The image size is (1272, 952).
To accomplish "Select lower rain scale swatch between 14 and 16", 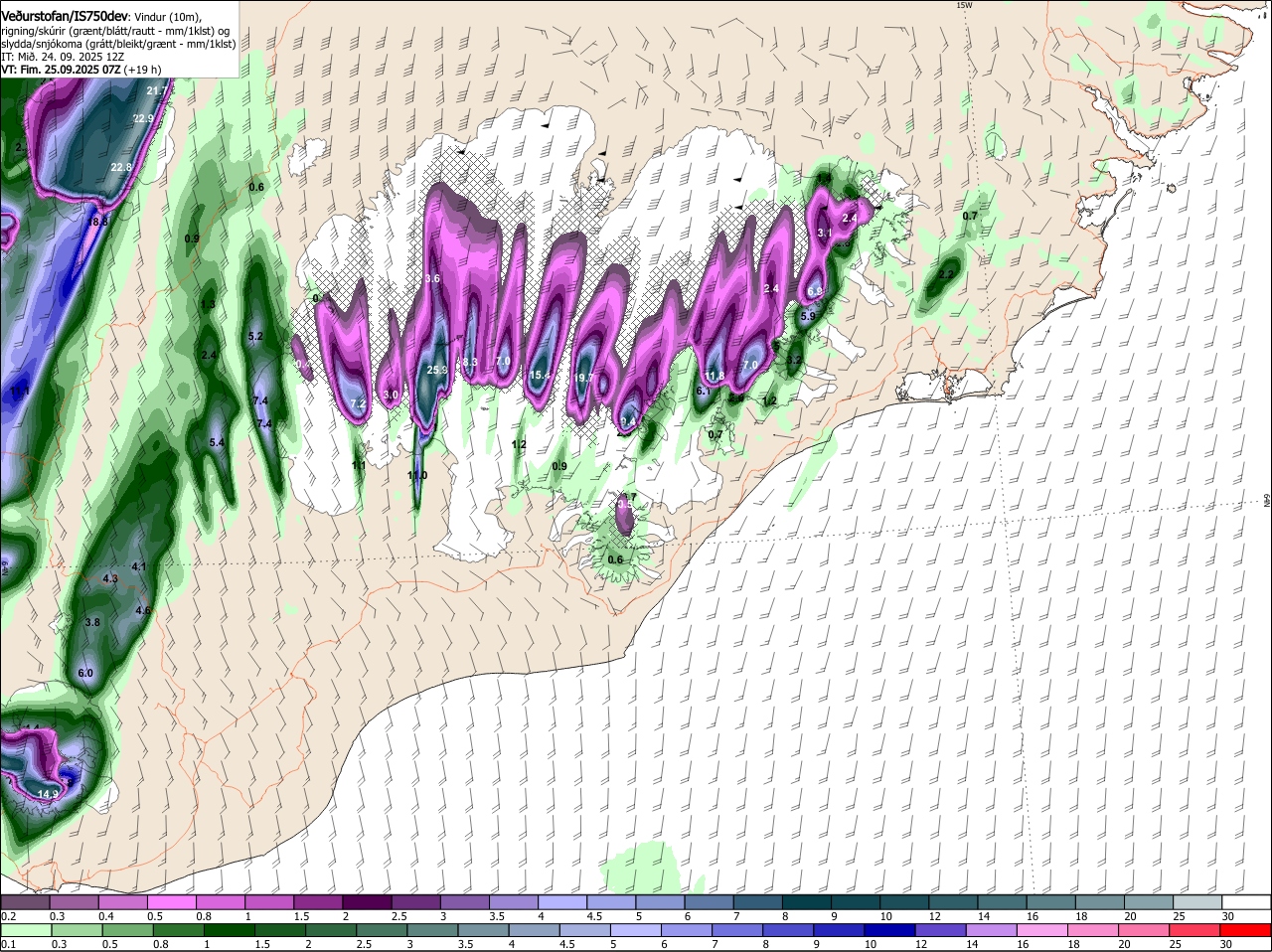I will (992, 930).
